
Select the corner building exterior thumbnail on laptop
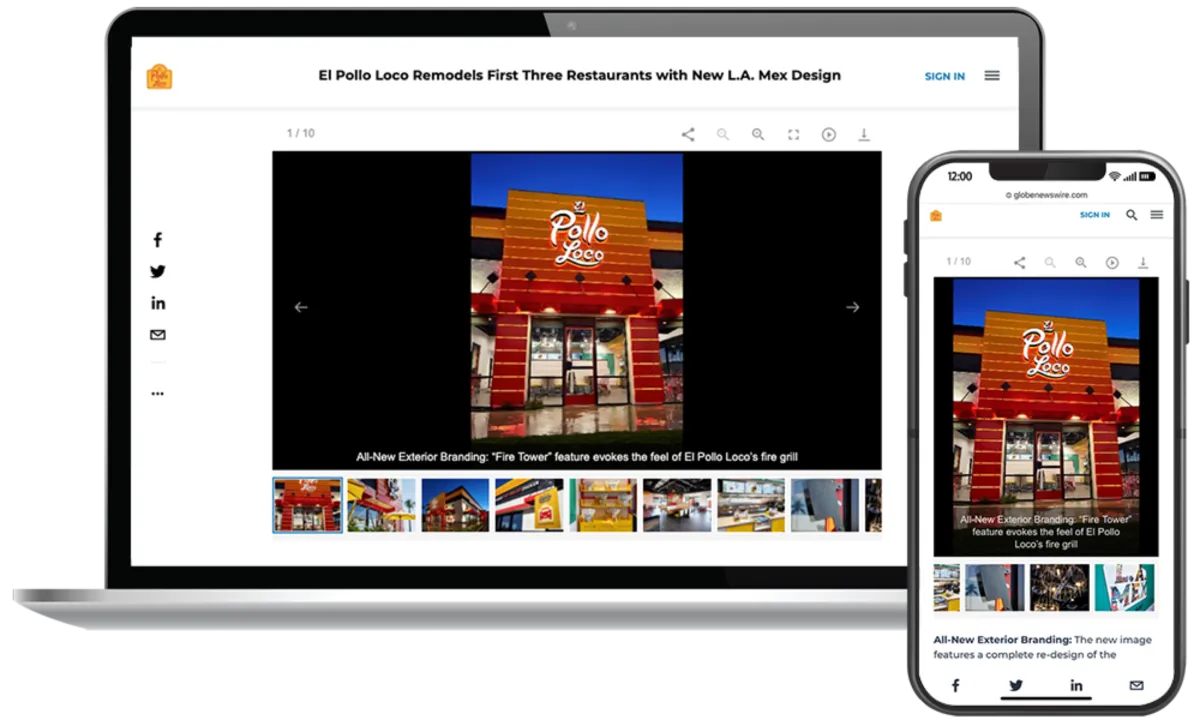coord(455,505)
